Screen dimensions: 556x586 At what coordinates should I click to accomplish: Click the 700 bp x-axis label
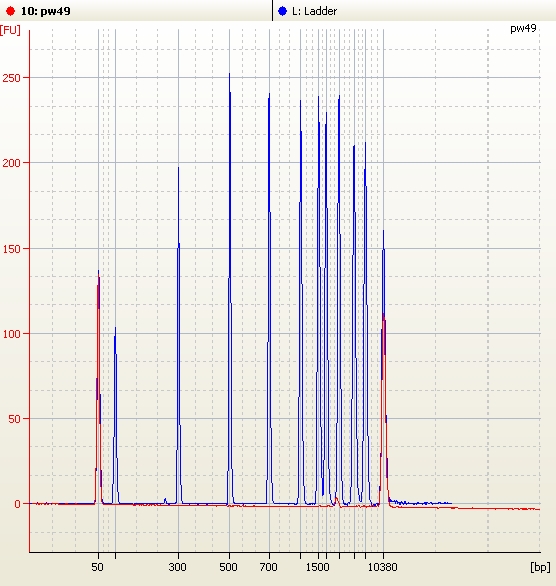tap(269, 567)
